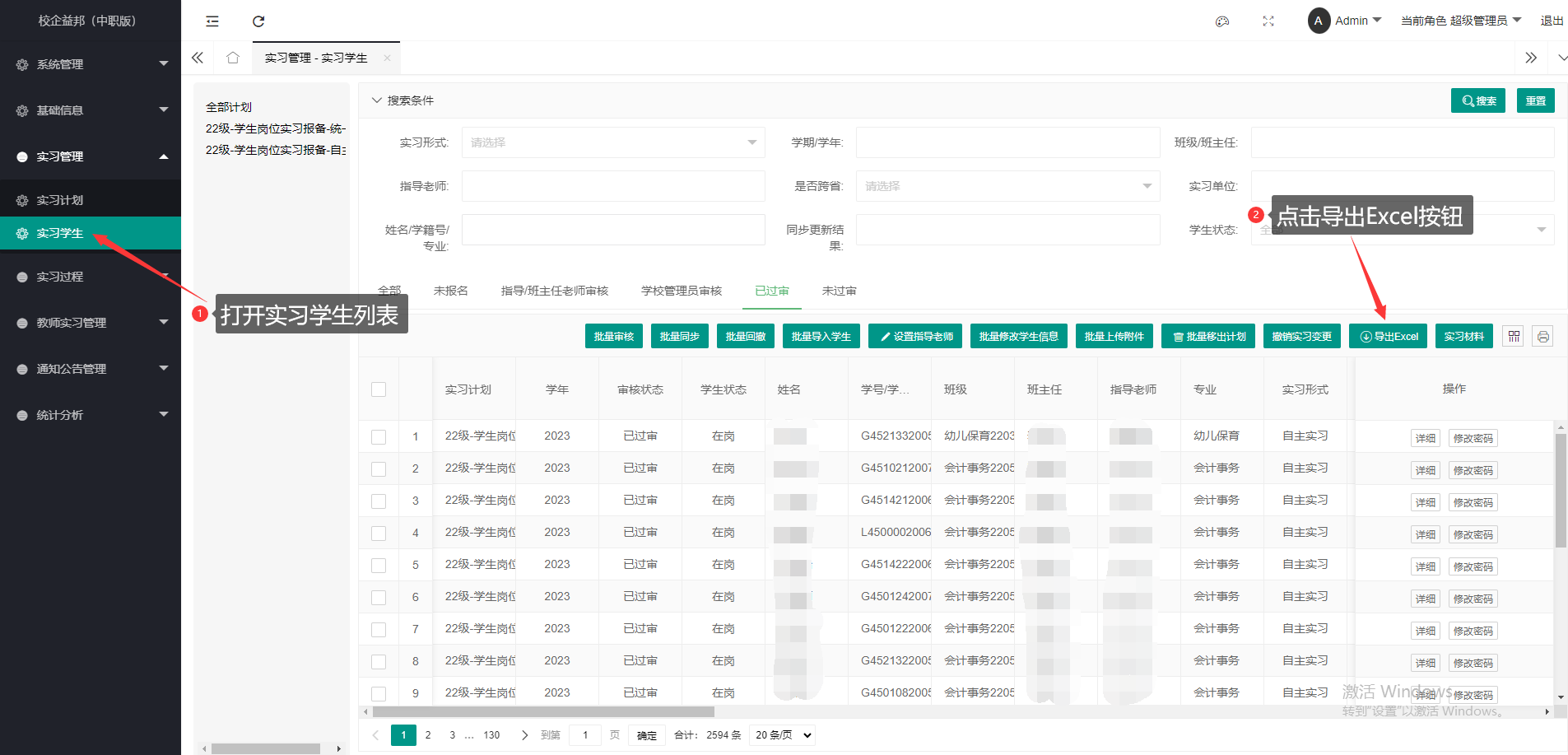Switch to the 未过审 tab

pos(839,291)
